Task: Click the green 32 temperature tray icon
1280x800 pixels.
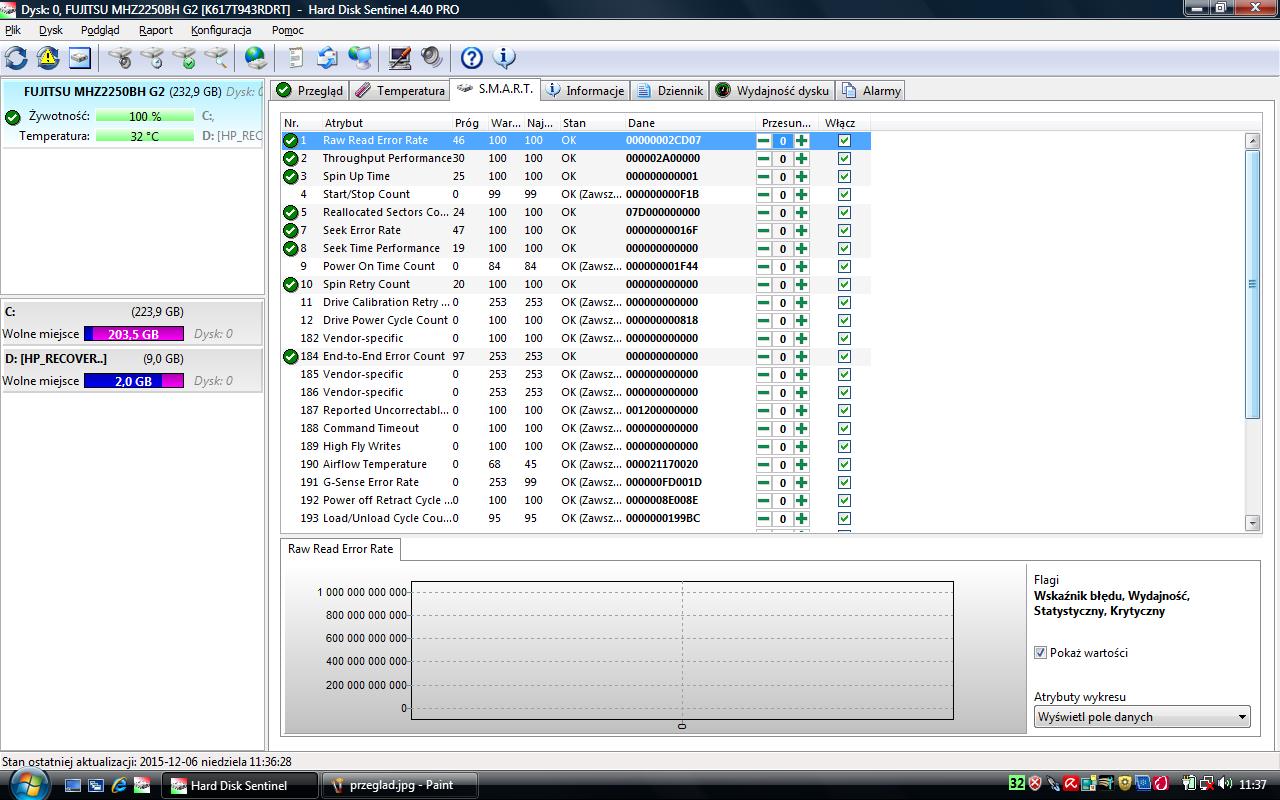Action: 1016,784
